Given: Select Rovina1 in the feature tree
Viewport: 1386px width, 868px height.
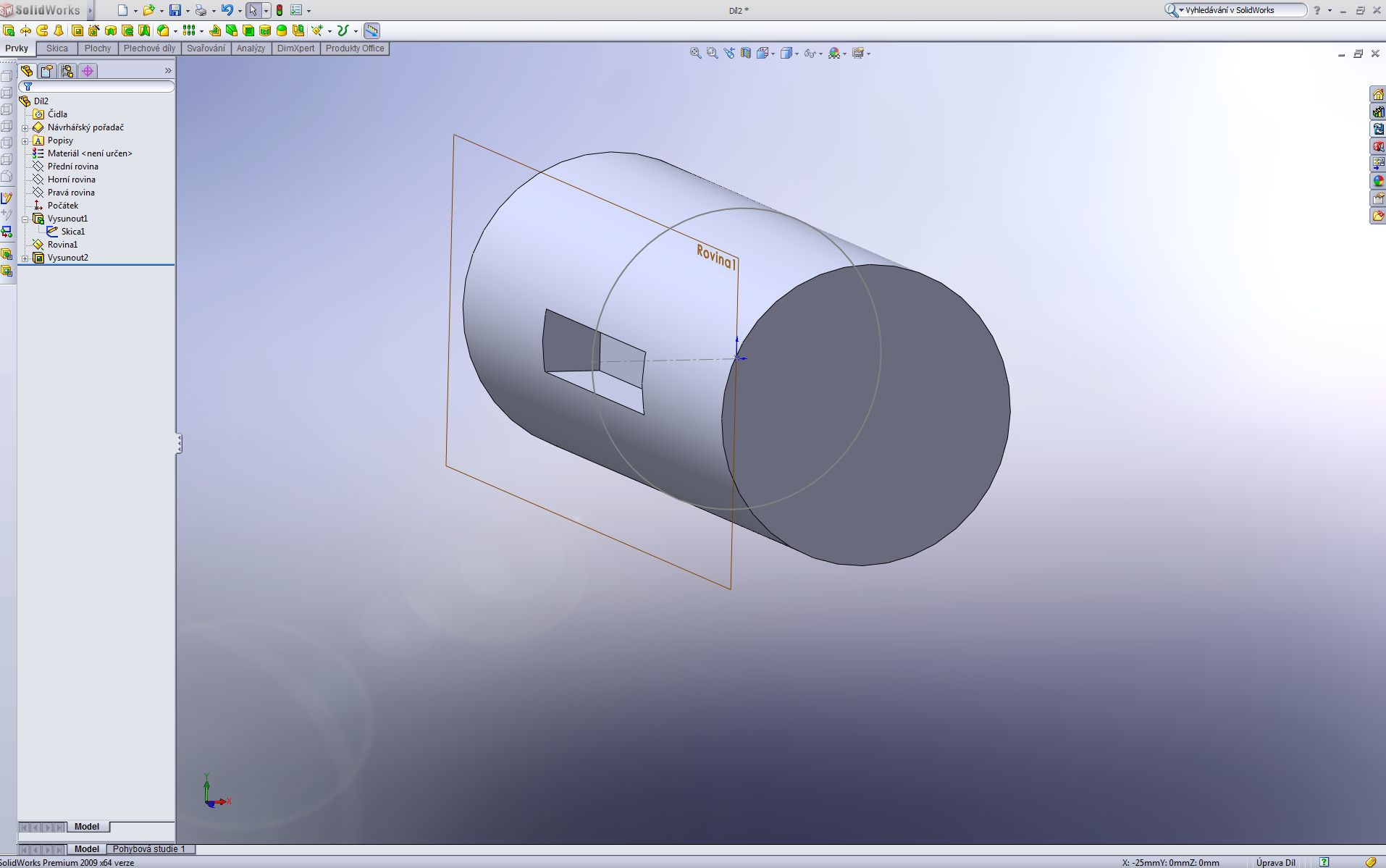Looking at the screenshot, I should [x=62, y=245].
